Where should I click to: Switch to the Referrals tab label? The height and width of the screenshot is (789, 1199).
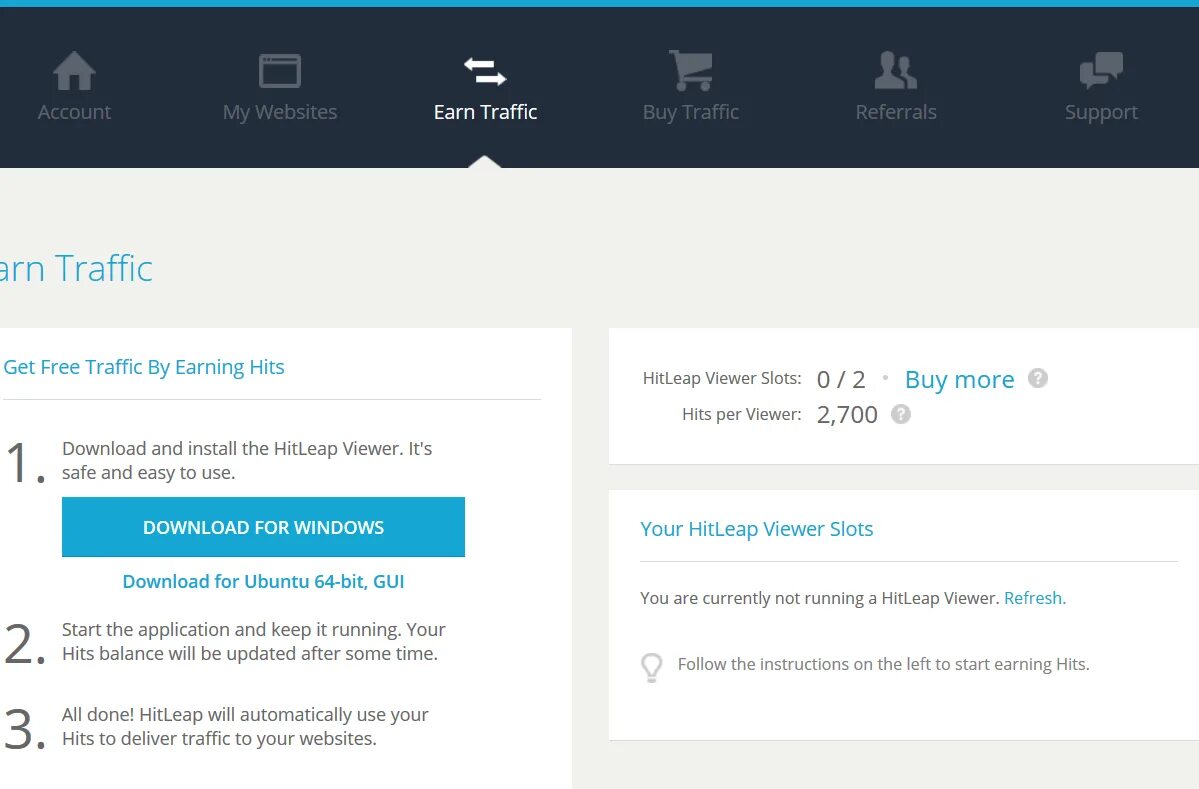tap(895, 112)
